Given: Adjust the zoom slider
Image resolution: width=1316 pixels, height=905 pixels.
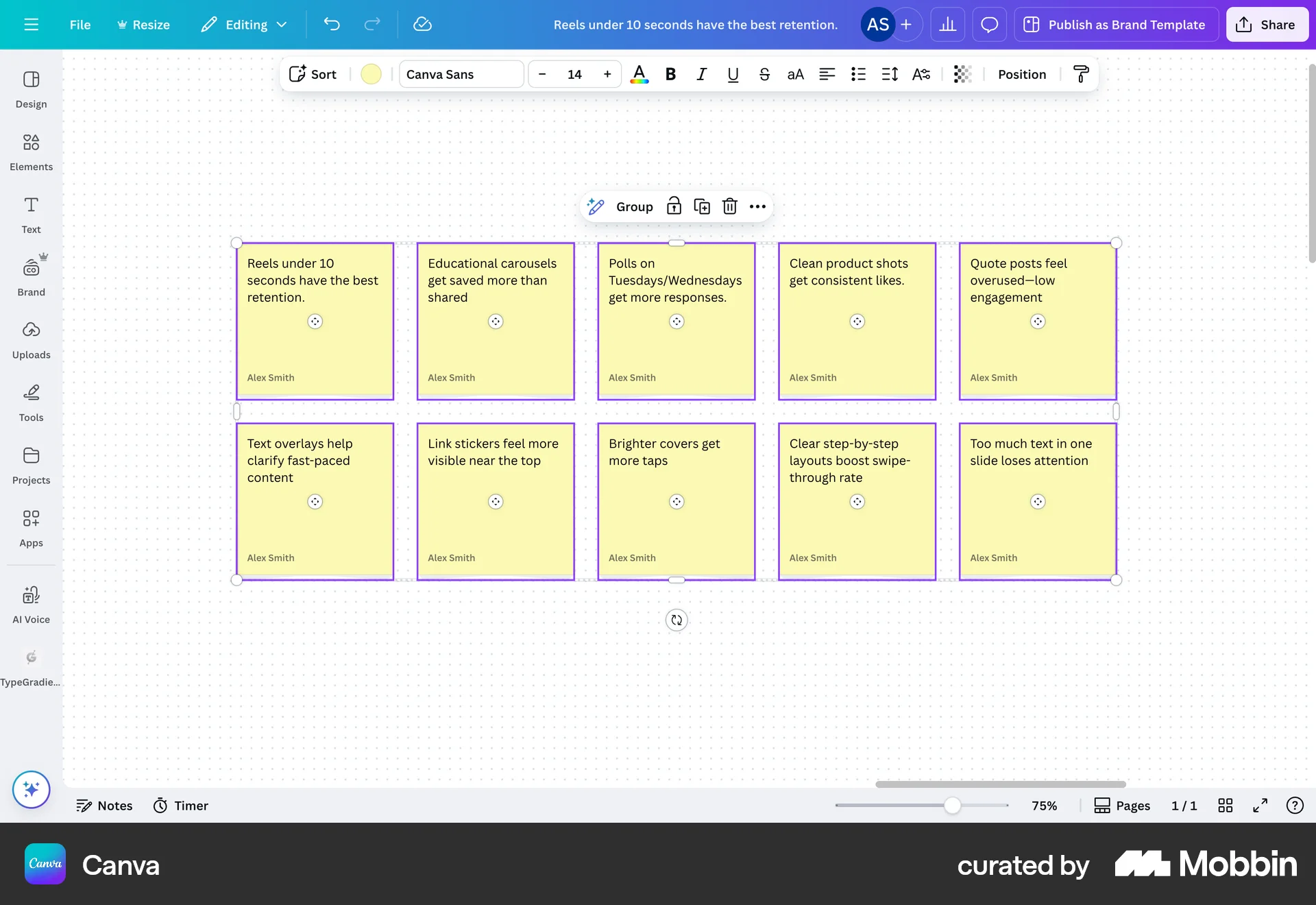Looking at the screenshot, I should point(952,806).
